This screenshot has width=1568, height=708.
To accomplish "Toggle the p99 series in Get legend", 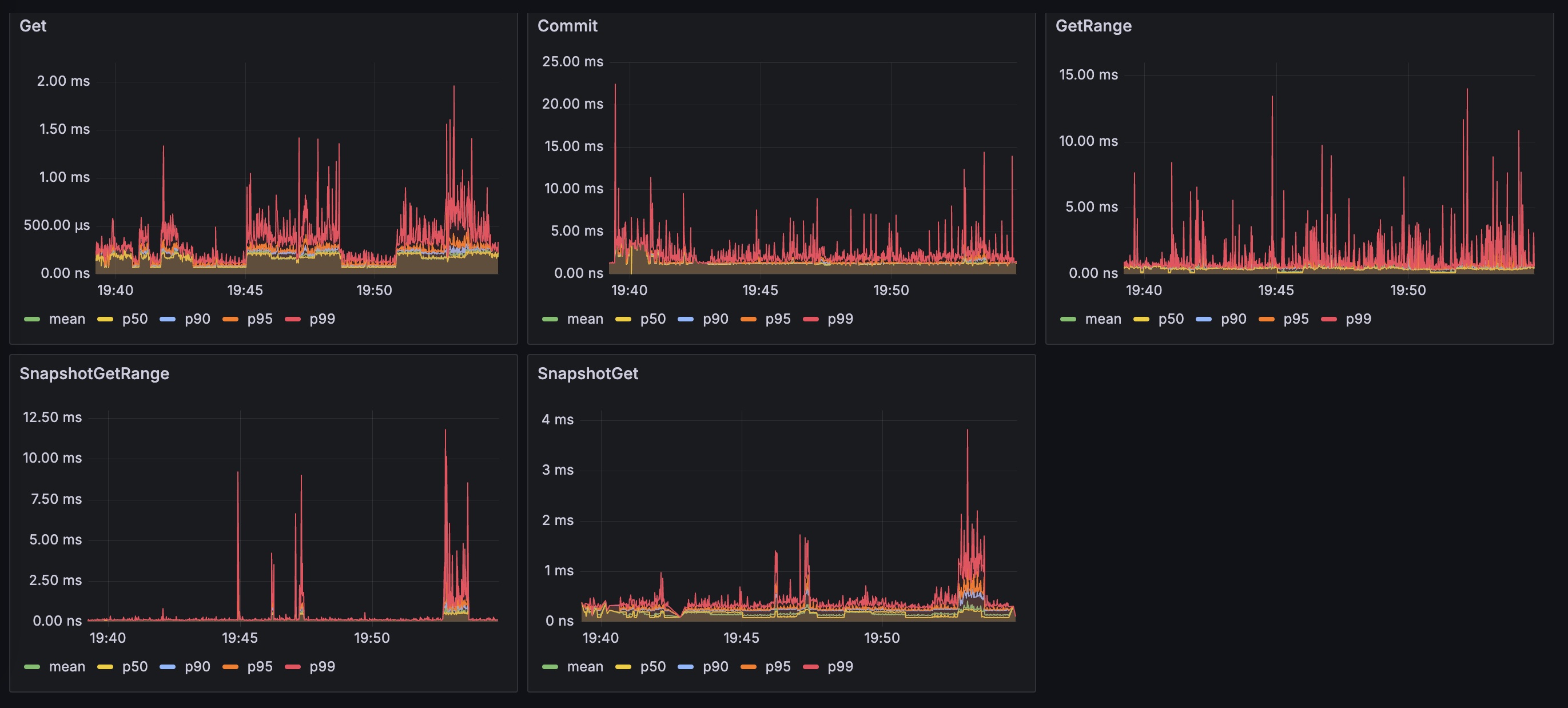I will 322,319.
